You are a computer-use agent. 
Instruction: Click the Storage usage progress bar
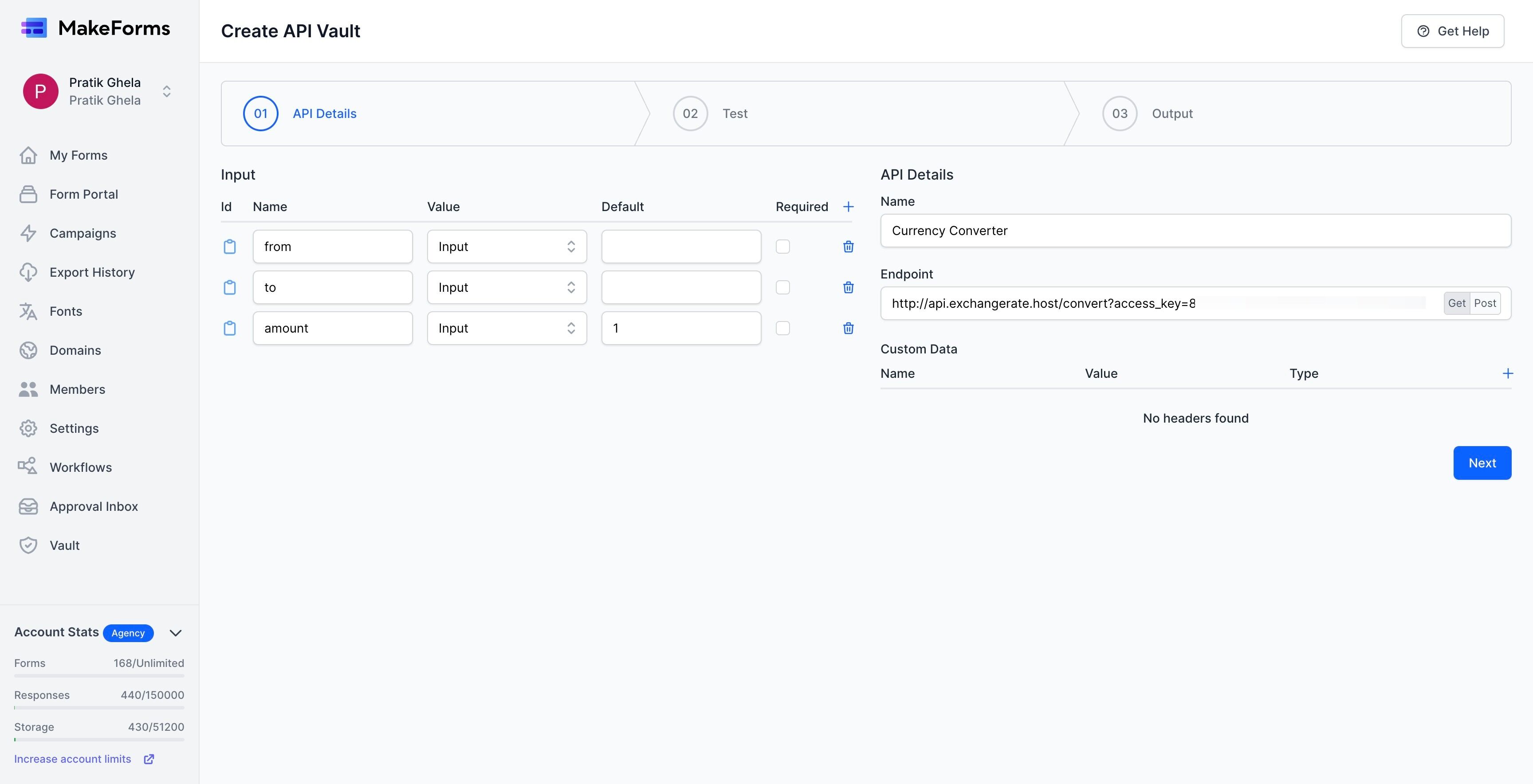click(99, 739)
